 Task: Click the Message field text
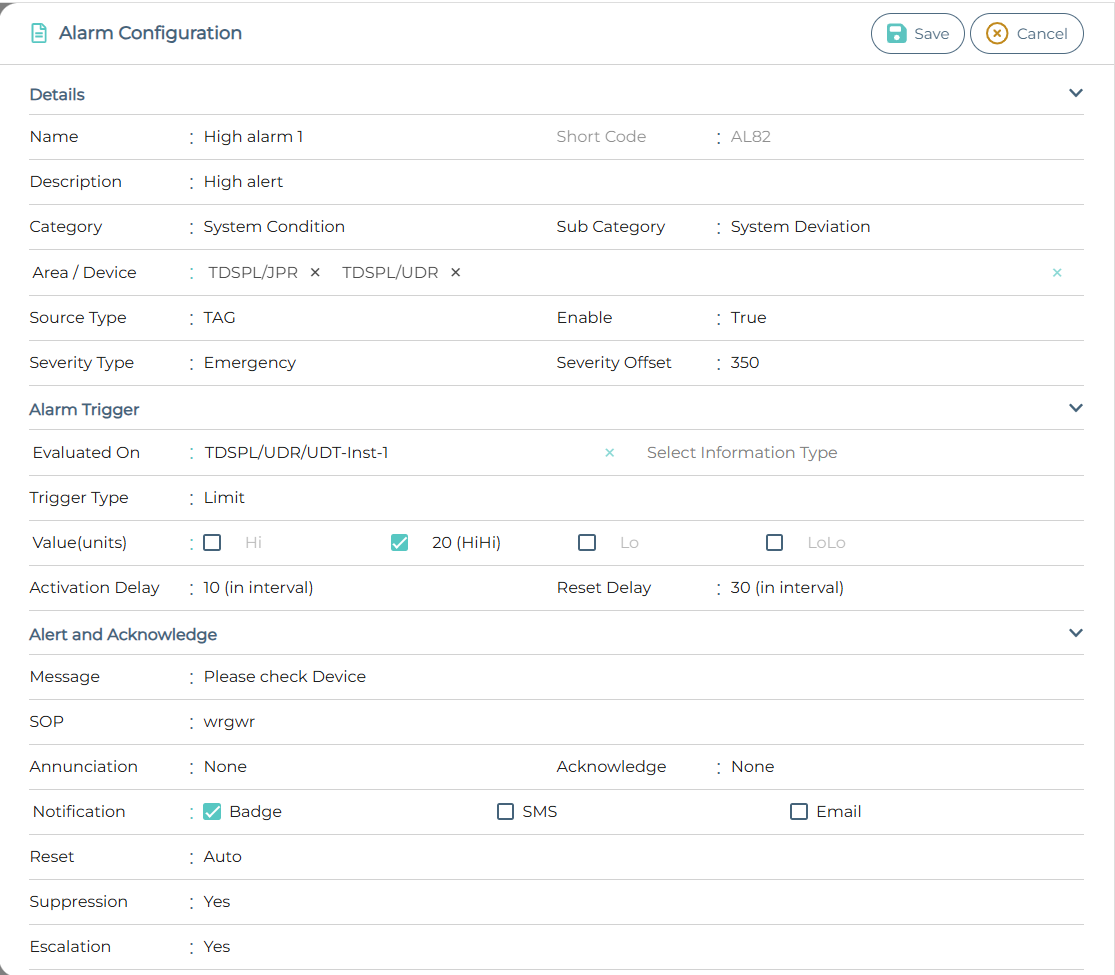[285, 677]
